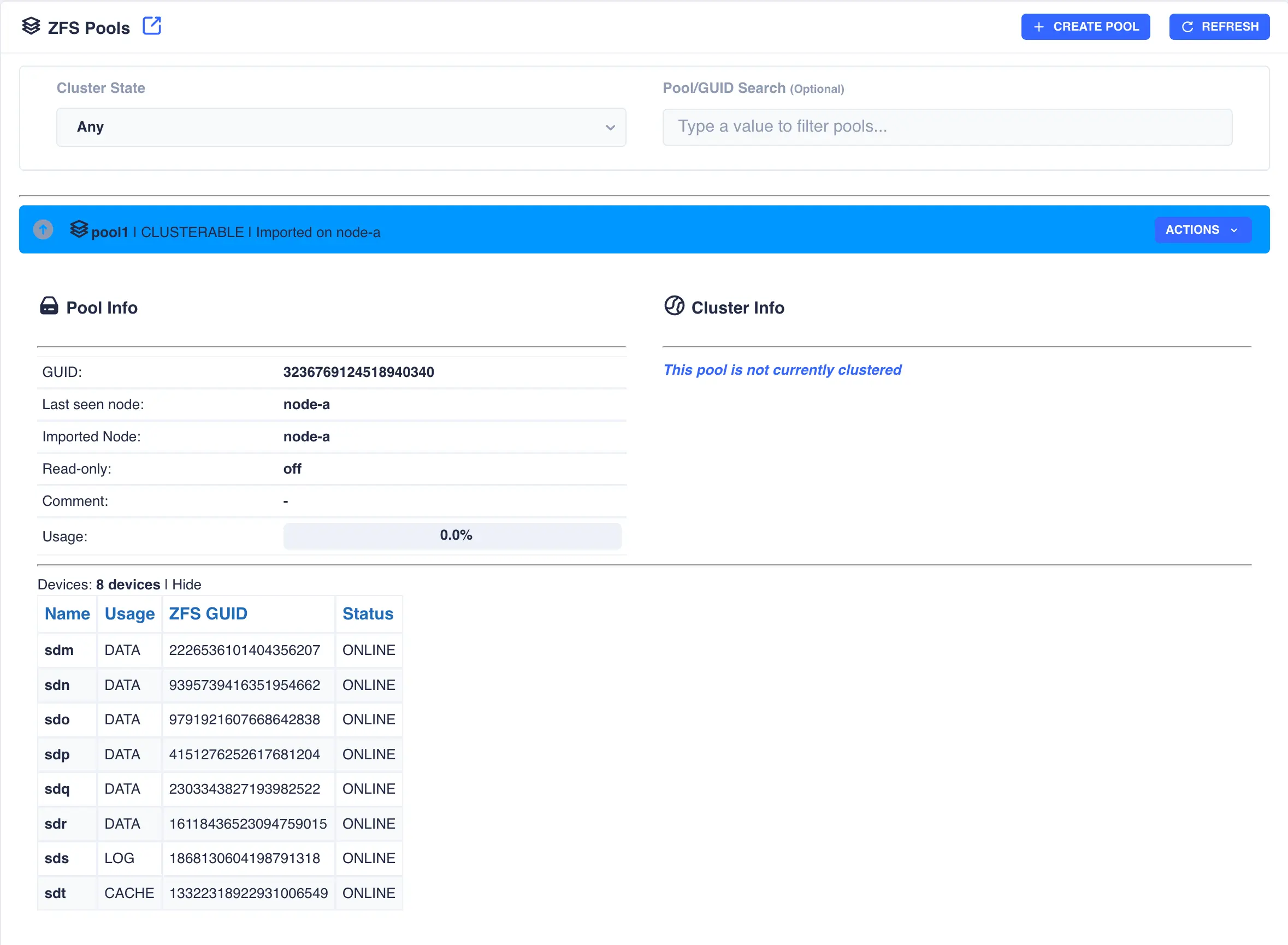Click the chevron inside the Any selector
This screenshot has height=945, width=1288.
click(x=610, y=128)
